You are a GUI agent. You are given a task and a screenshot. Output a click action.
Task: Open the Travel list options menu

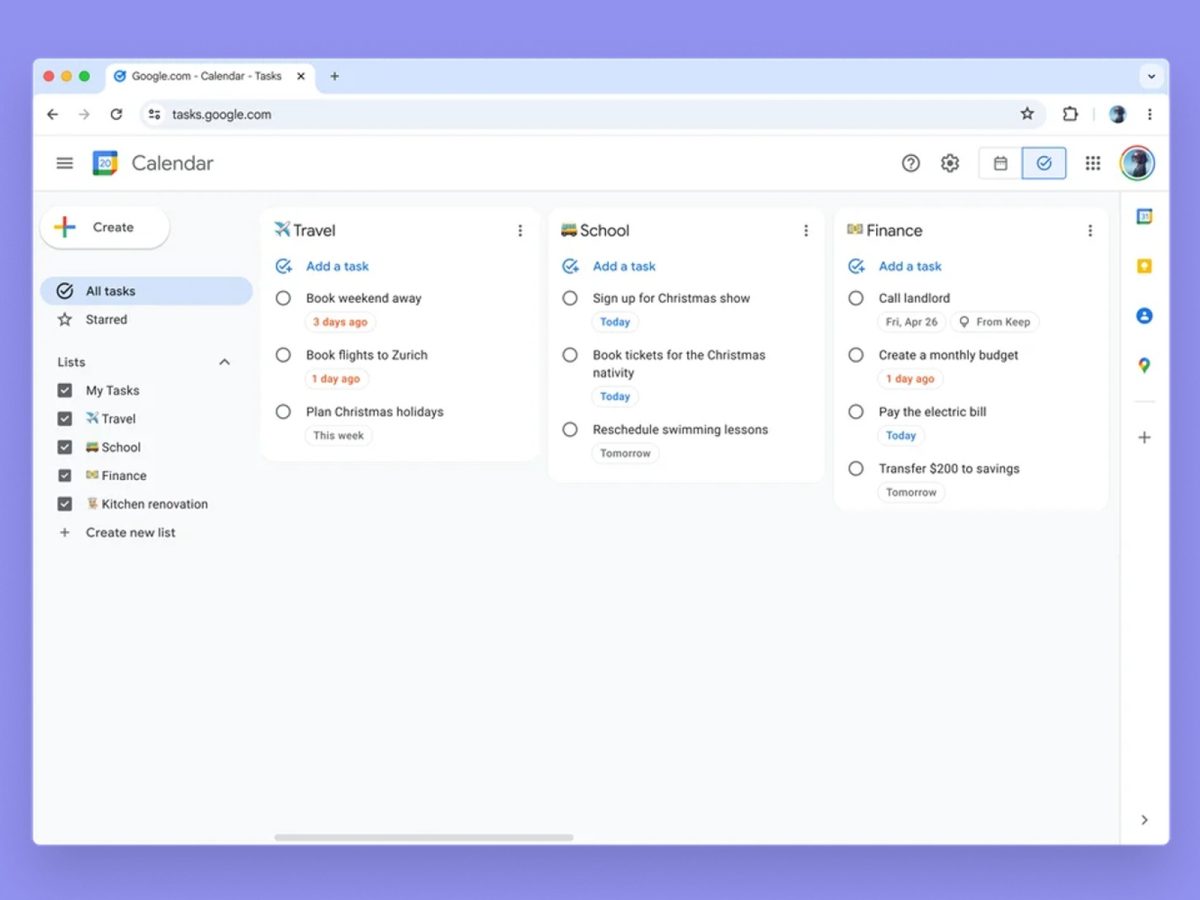(x=520, y=231)
